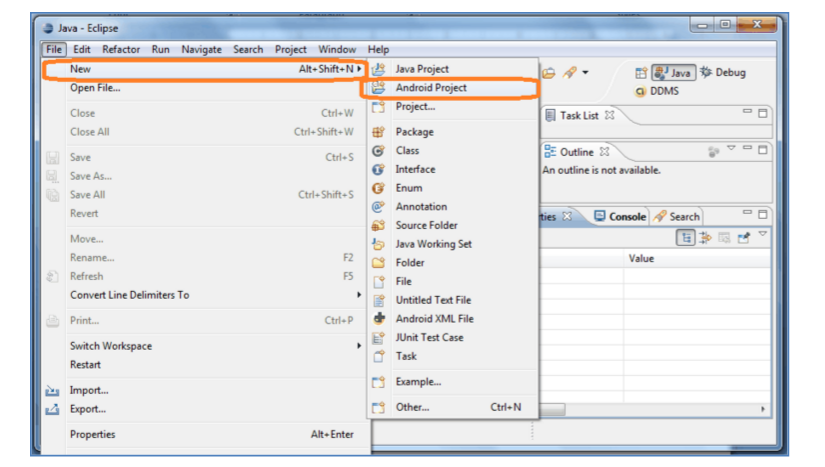Open the Window menu
This screenshot has width=825, height=467.
337,49
